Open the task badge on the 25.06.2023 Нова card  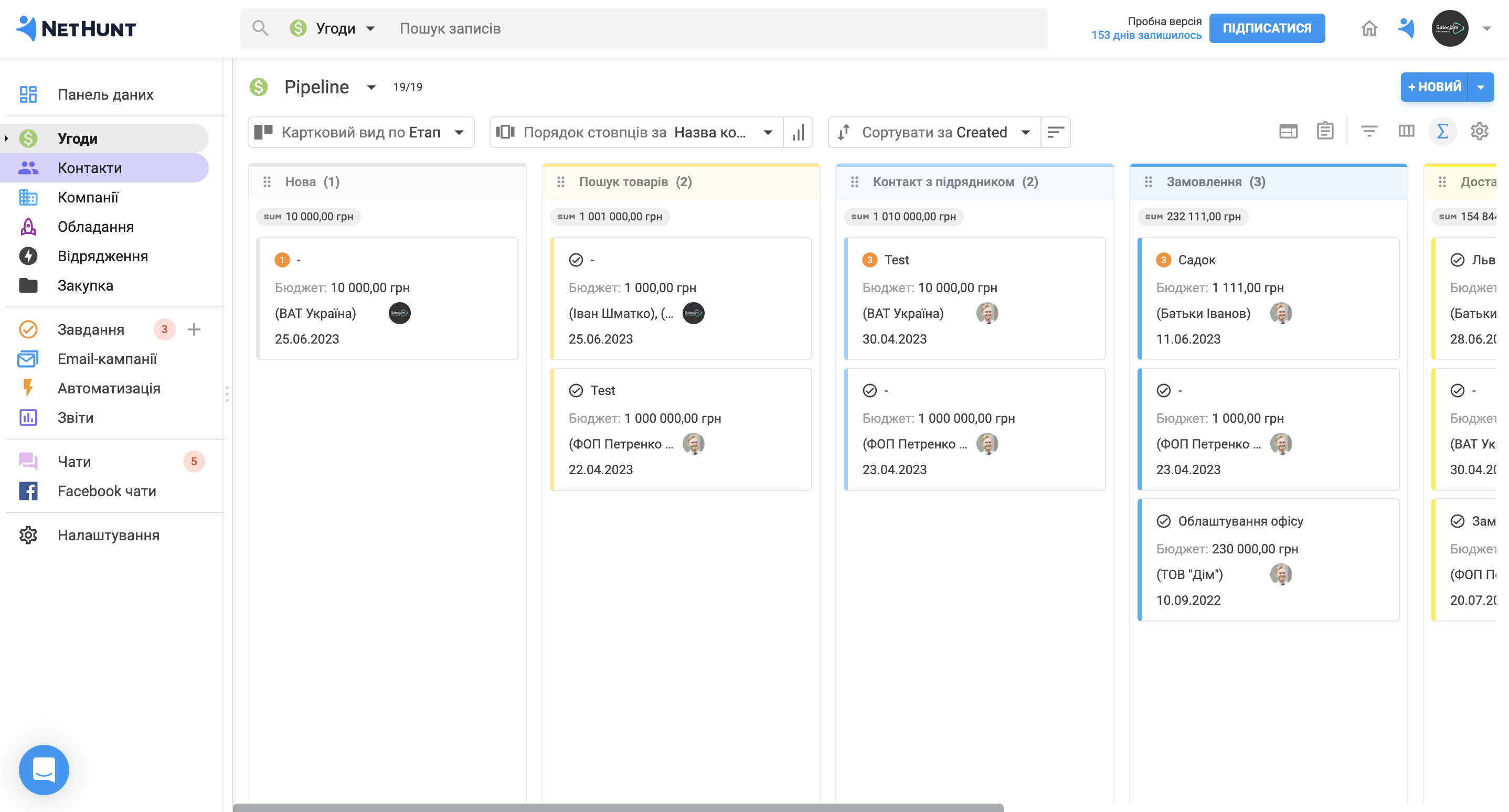282,260
